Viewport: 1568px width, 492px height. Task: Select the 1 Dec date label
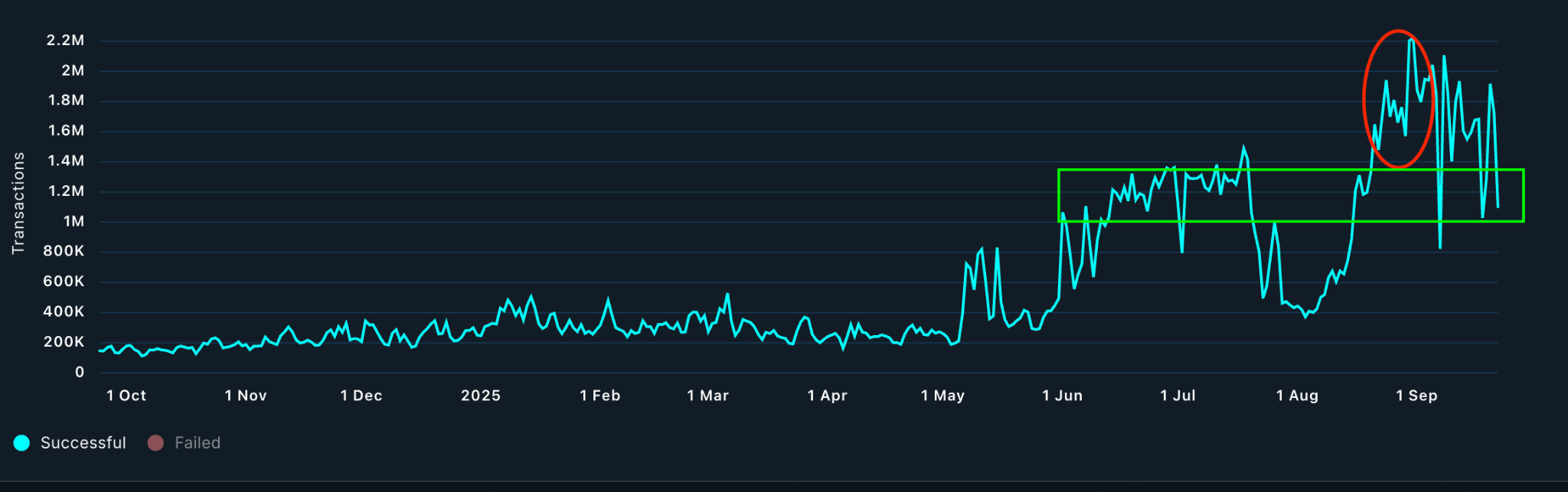click(361, 396)
